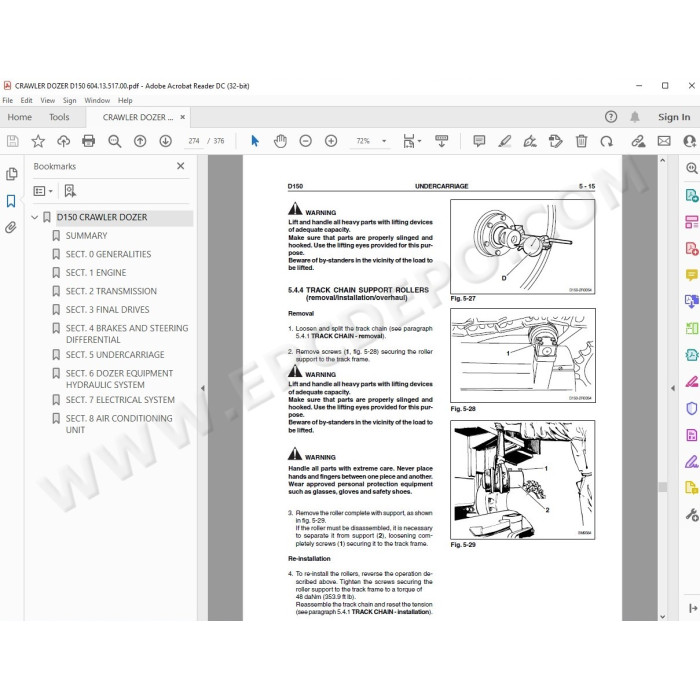
Task: Open the SUMMARY bookmark
Action: [86, 236]
